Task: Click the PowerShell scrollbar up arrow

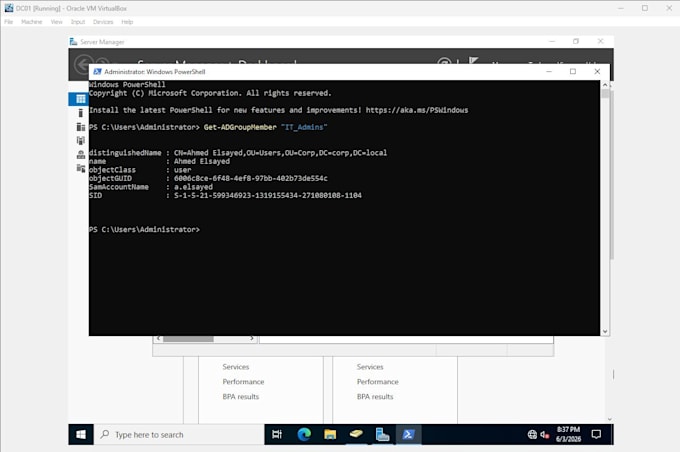Action: point(605,85)
